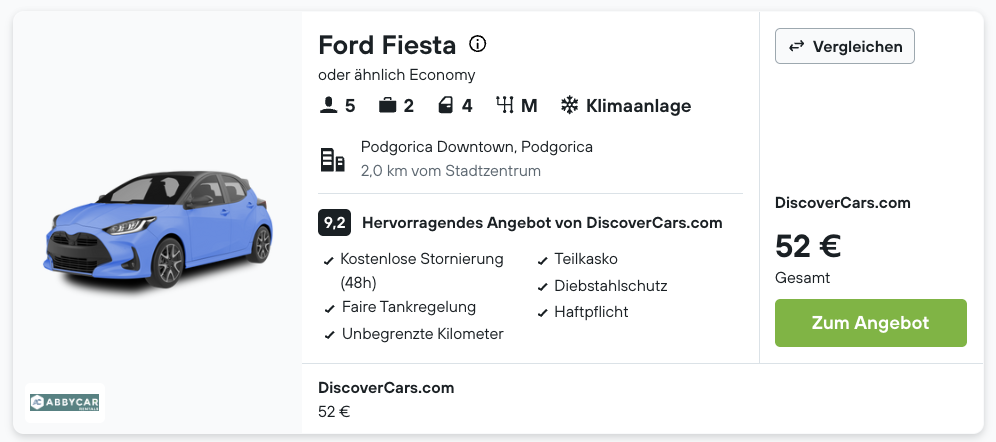Click DiscoverCars.com above the total price
The image size is (996, 442).
[x=842, y=203]
